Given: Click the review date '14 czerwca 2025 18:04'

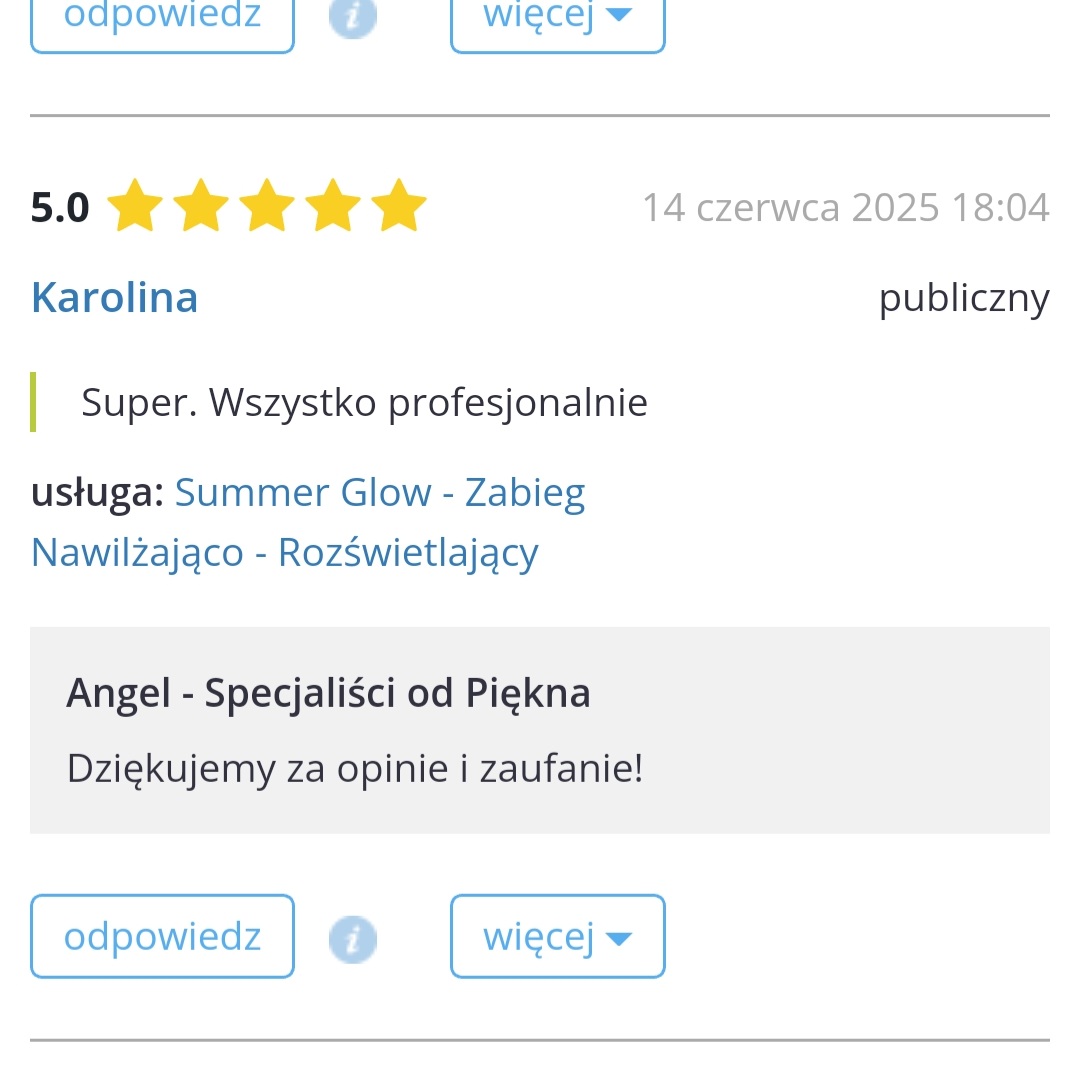Looking at the screenshot, I should [845, 207].
